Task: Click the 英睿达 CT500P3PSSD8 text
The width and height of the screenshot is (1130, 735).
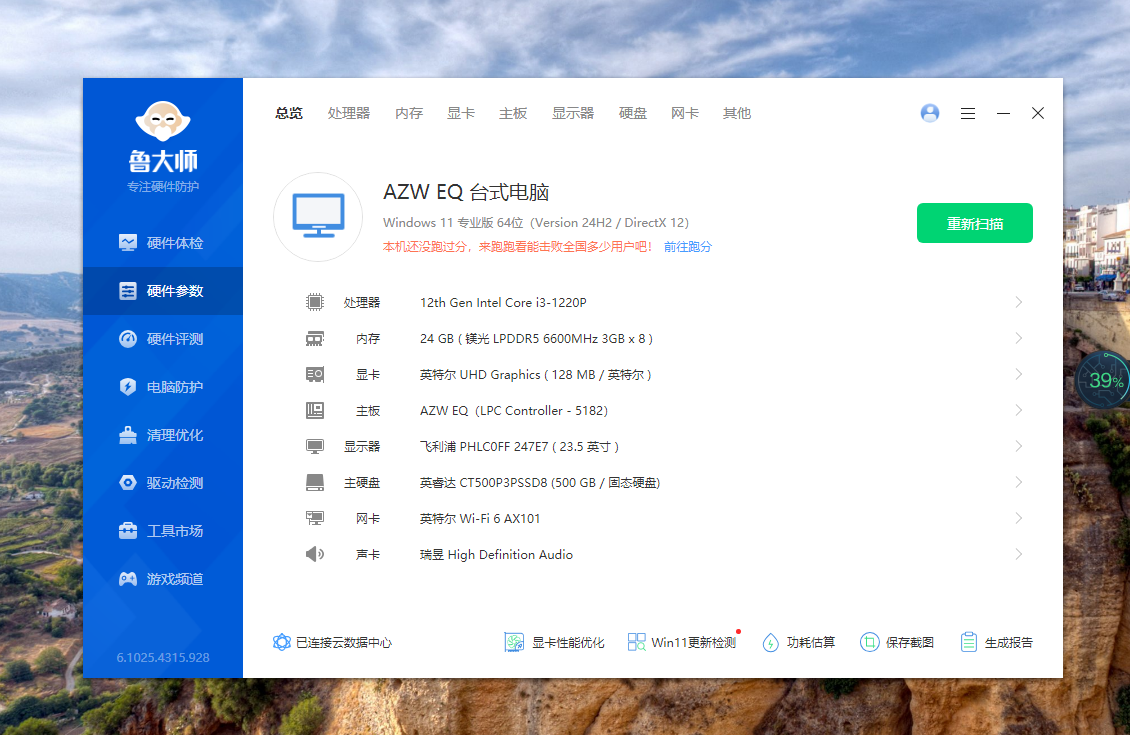Action: [x=540, y=483]
